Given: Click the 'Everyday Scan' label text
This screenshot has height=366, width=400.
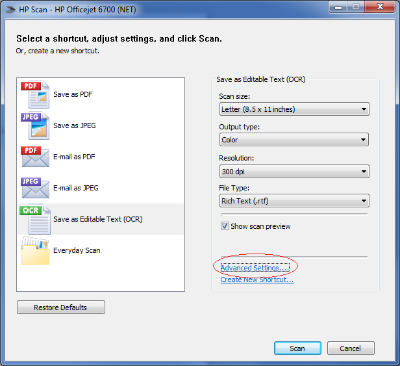Looking at the screenshot, I should [77, 251].
